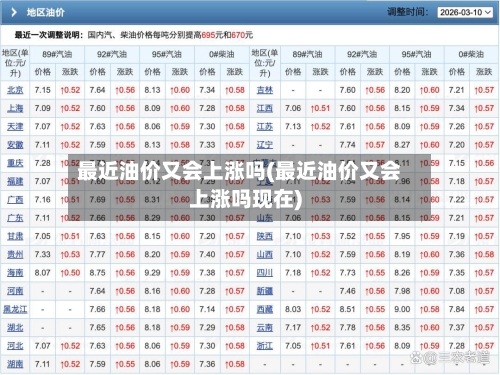Image resolution: width=500 pixels, height=375 pixels.
Task: Click Jiangxi's diesel price 7.34
Action: tap(457, 108)
